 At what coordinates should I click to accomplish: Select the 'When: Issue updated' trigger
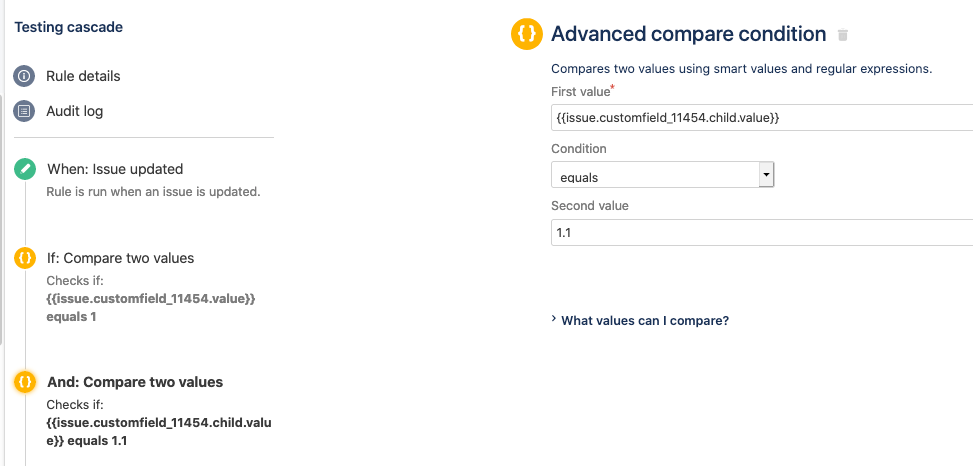click(x=115, y=169)
